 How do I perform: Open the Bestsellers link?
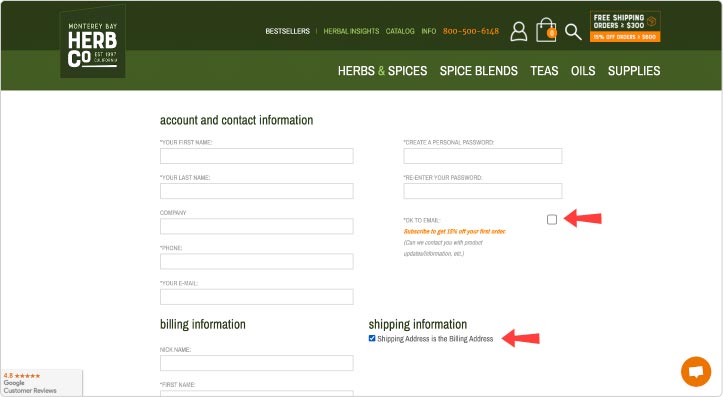pyautogui.click(x=288, y=31)
